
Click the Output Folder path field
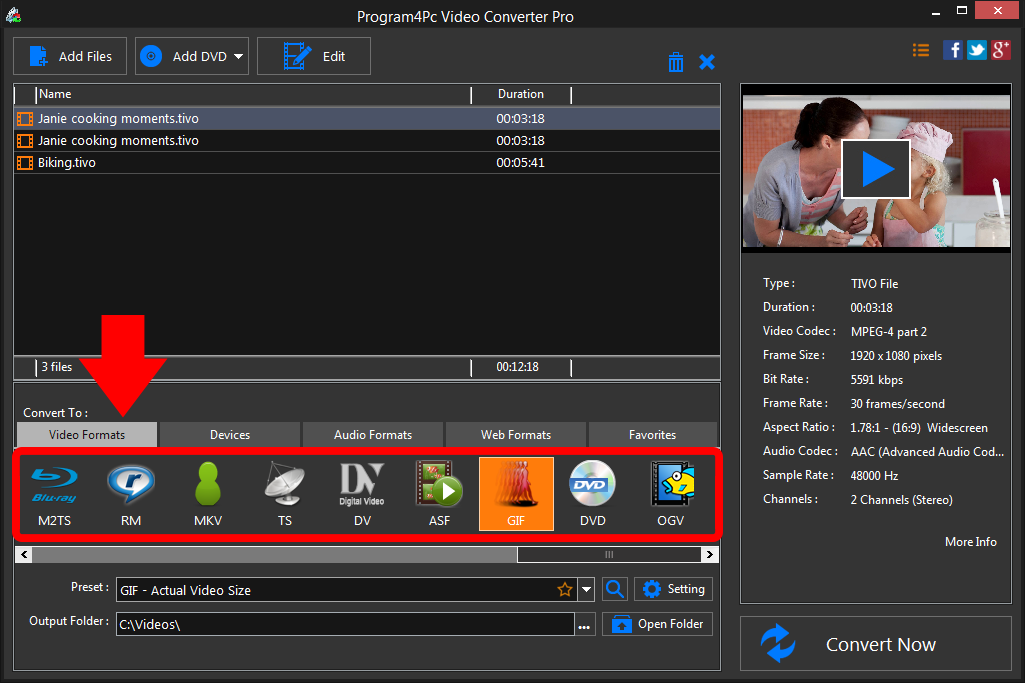tap(345, 624)
